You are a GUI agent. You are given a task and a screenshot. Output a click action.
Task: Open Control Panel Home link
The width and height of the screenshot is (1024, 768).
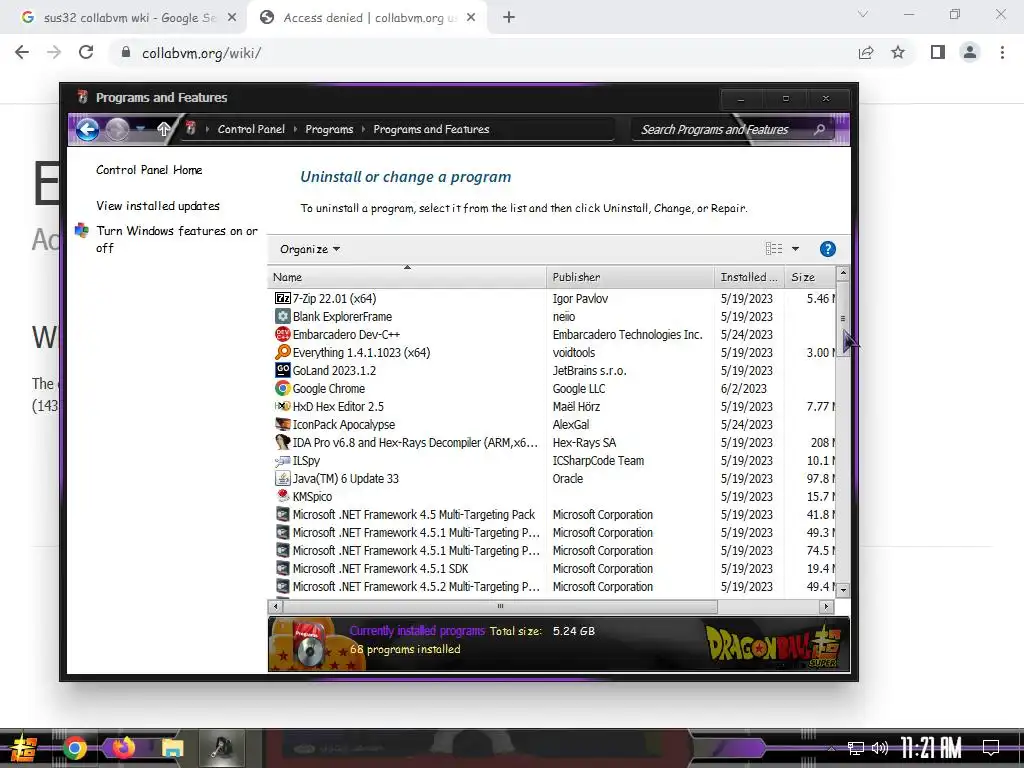pyautogui.click(x=149, y=170)
